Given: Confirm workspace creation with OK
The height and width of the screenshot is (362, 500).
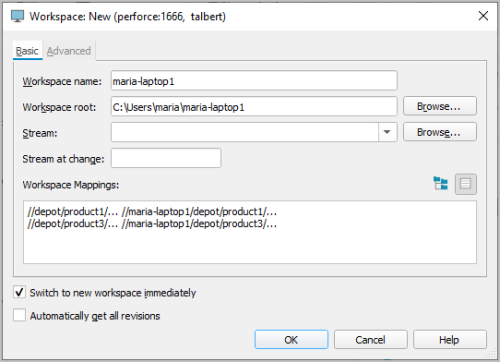Looking at the screenshot, I should 291,340.
